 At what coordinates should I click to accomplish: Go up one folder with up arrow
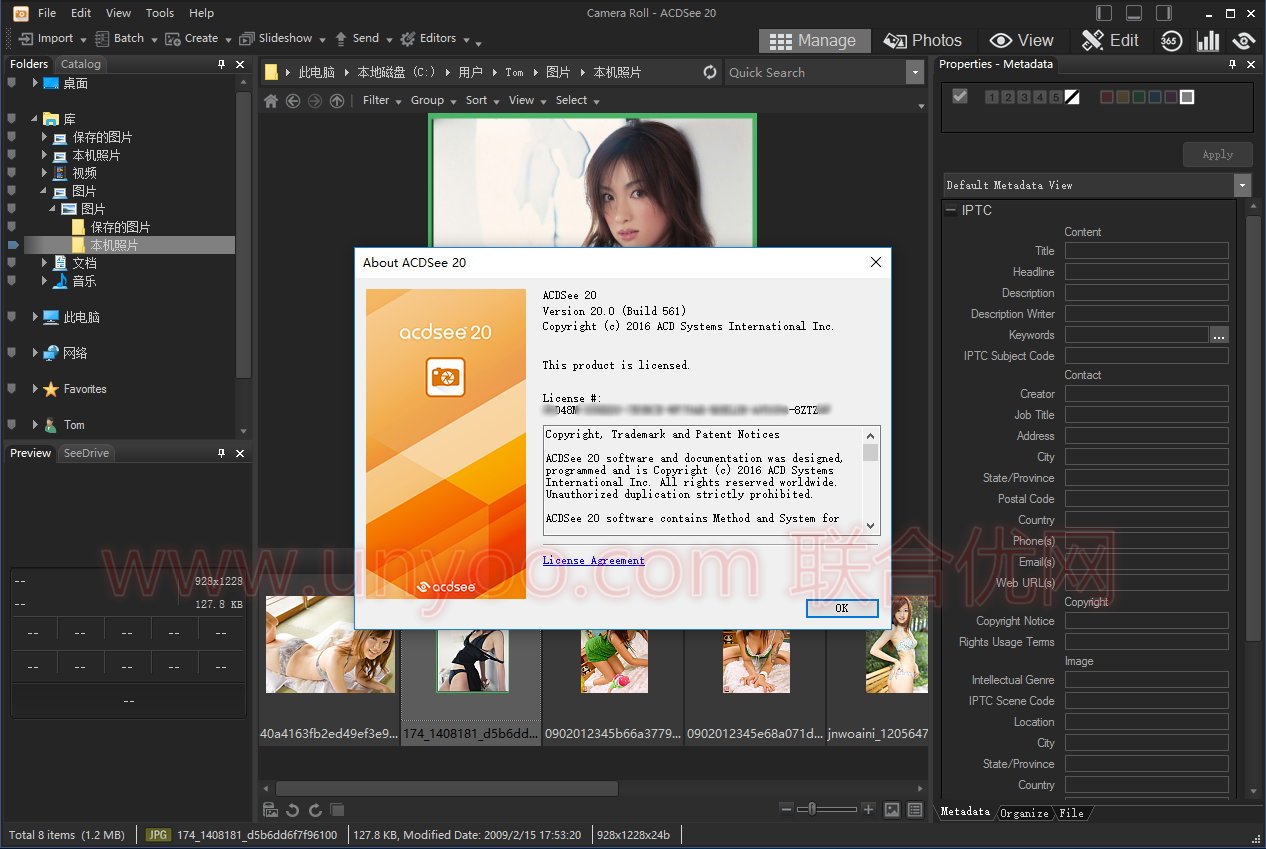(x=337, y=100)
